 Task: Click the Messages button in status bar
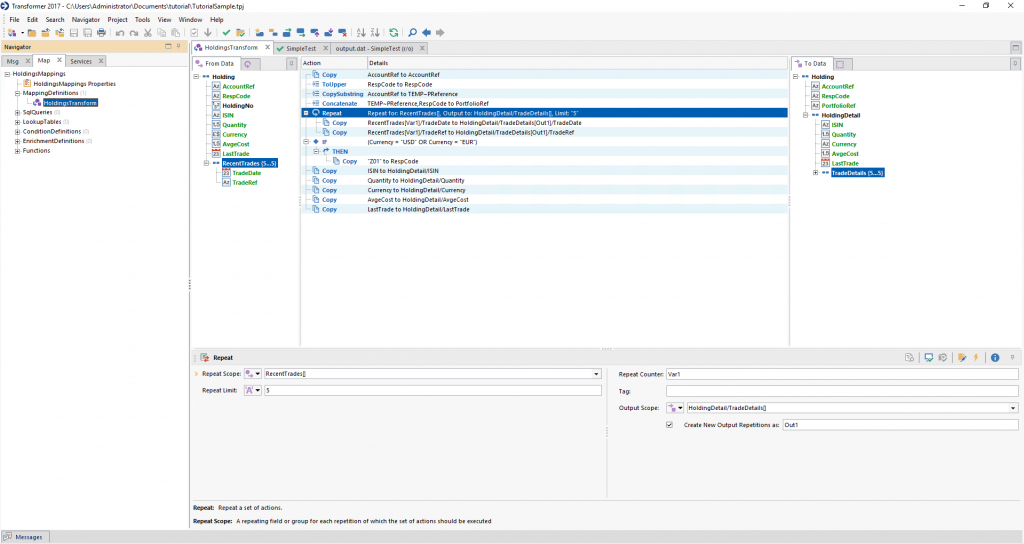tap(25, 537)
